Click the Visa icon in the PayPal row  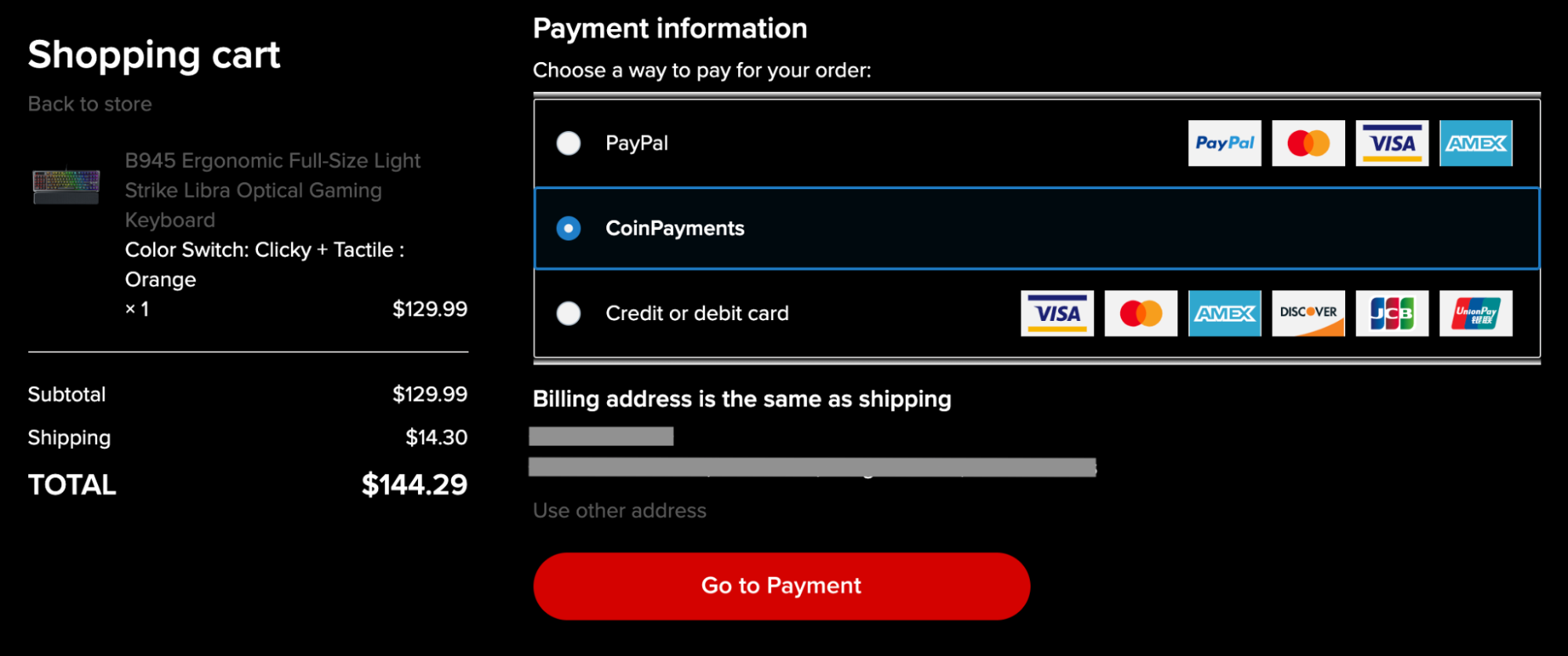pos(1392,143)
